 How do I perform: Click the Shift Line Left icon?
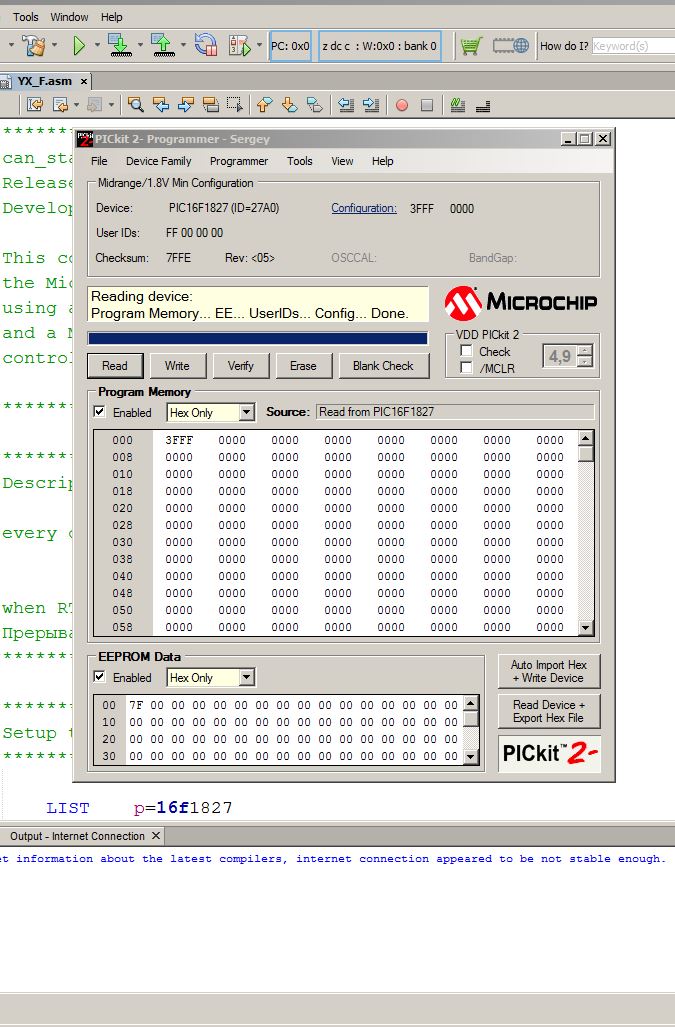tap(345, 105)
